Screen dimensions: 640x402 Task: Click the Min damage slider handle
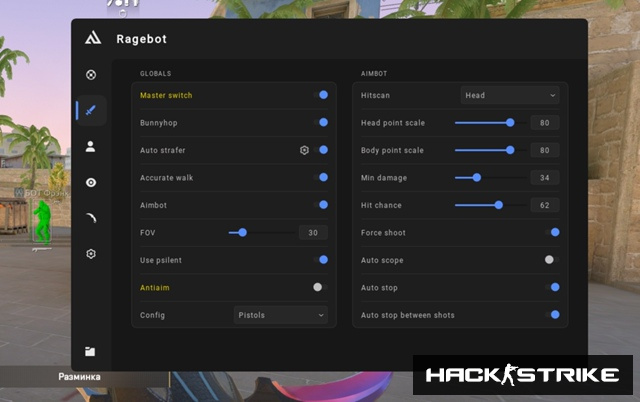[x=476, y=177]
